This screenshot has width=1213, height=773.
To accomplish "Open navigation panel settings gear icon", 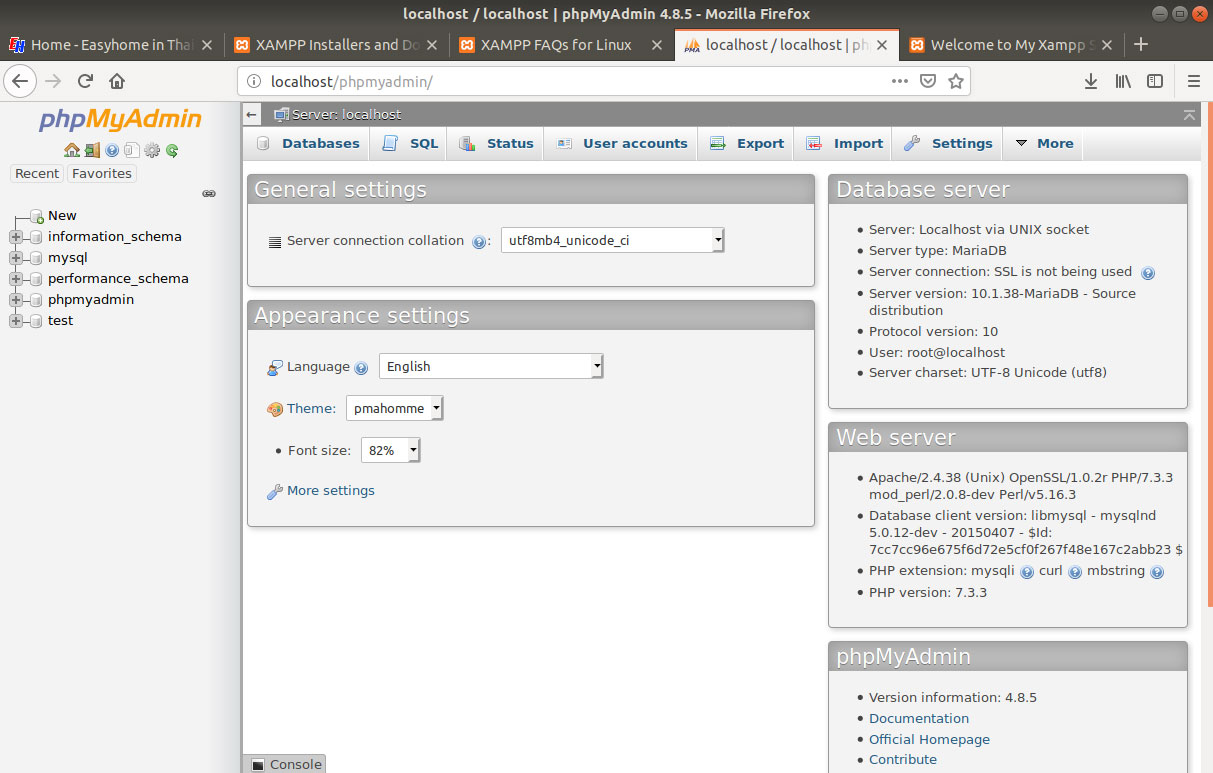I will pyautogui.click(x=152, y=149).
